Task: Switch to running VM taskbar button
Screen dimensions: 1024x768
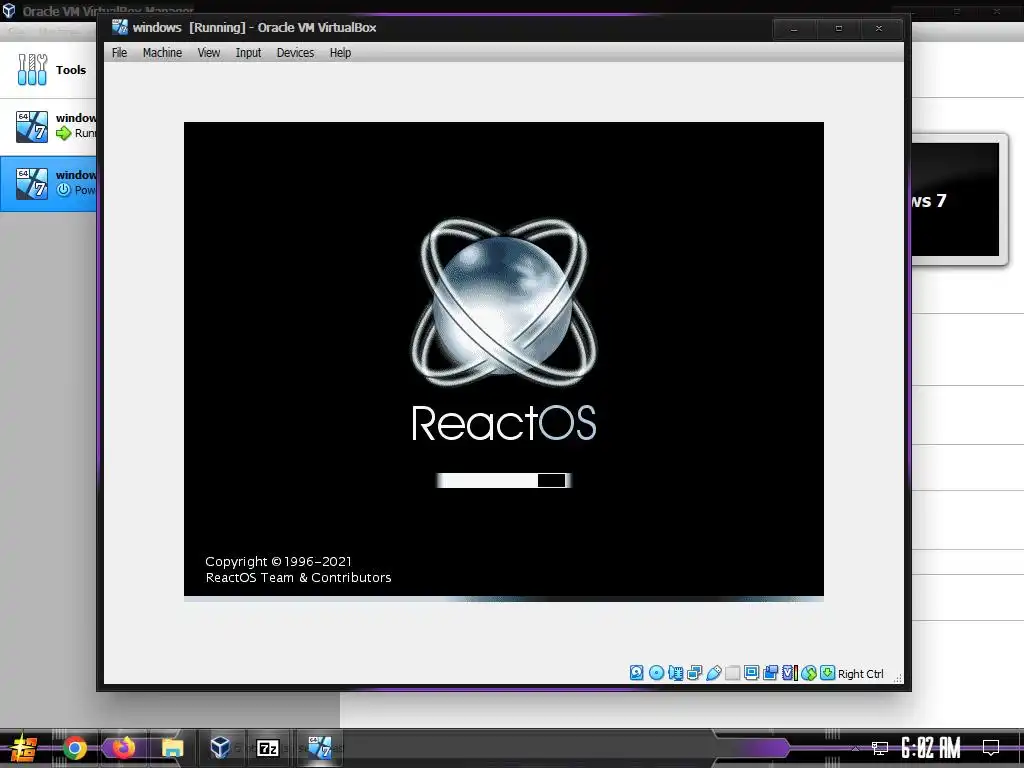Action: [319, 748]
